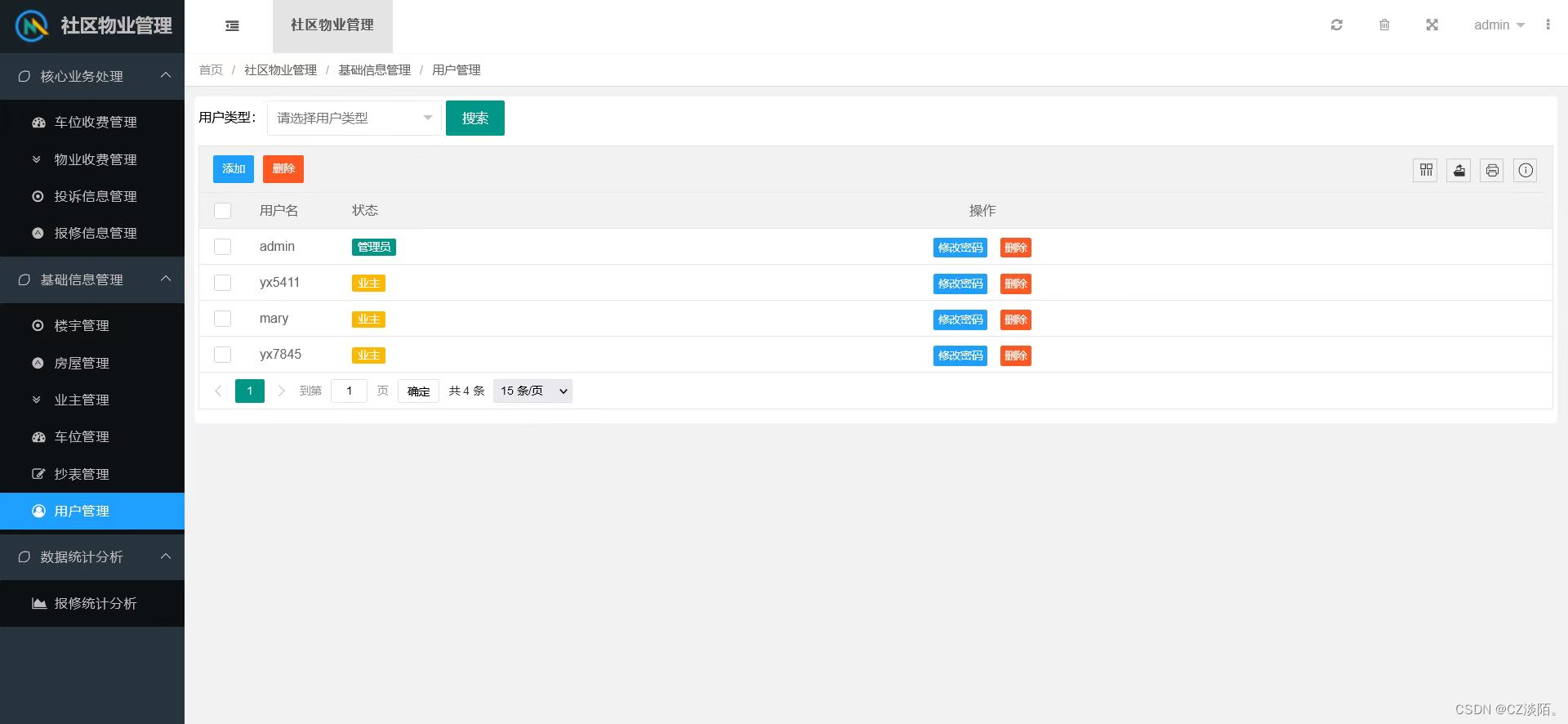Click the 管理员 status badge
The height and width of the screenshot is (724, 1568).
(374, 247)
